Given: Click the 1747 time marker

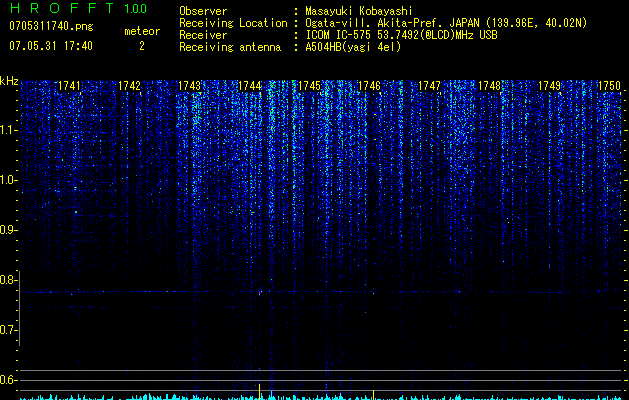Looking at the screenshot, I should click(x=430, y=86).
